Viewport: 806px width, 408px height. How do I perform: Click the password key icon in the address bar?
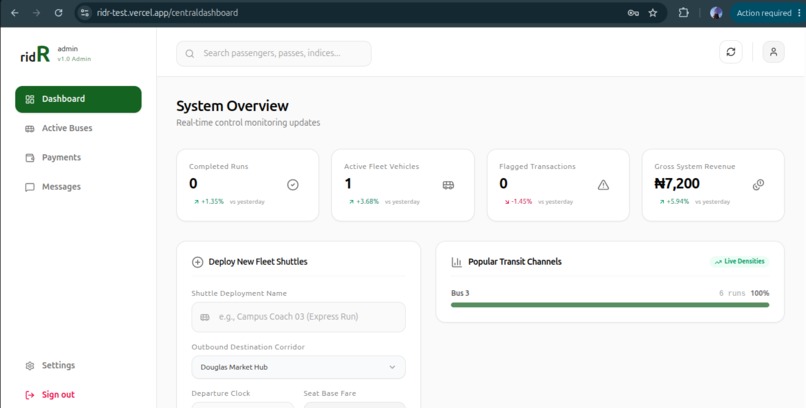(633, 13)
